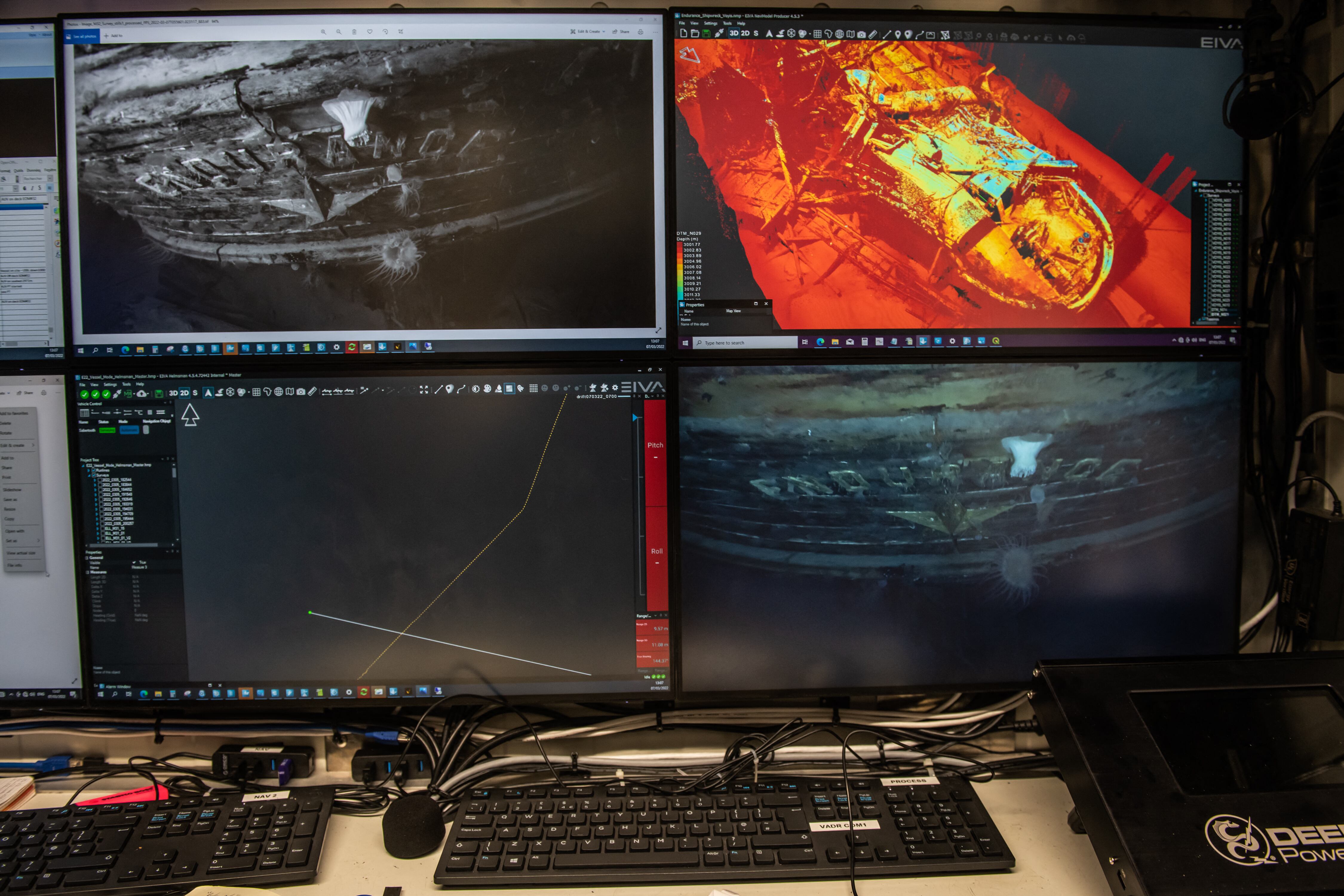Screen dimensions: 1344x896
Task: Click the rotate icon in Photos toolbar
Action: (385, 32)
